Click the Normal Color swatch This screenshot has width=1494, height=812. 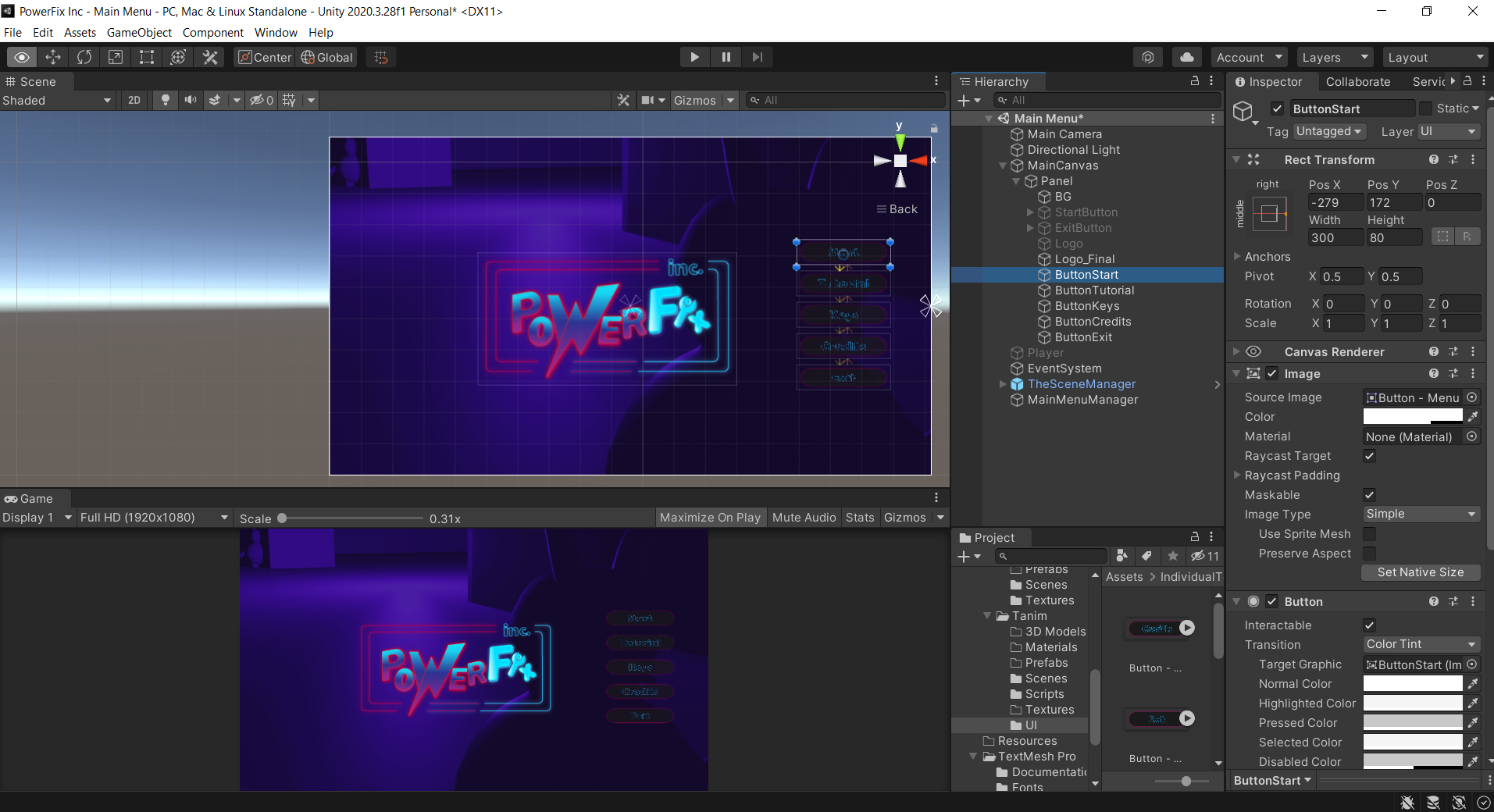(x=1413, y=683)
